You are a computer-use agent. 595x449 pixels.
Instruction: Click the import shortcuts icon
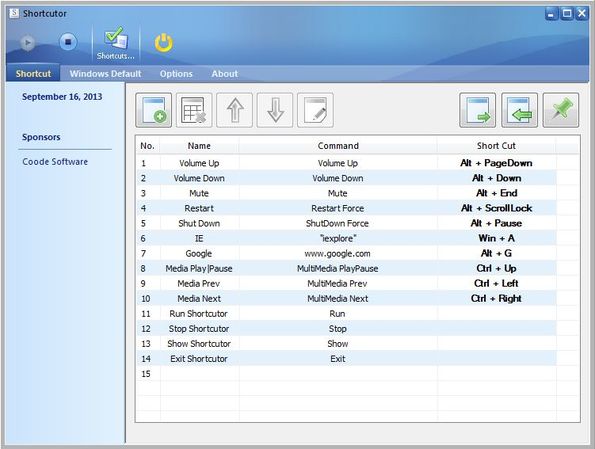coord(519,110)
